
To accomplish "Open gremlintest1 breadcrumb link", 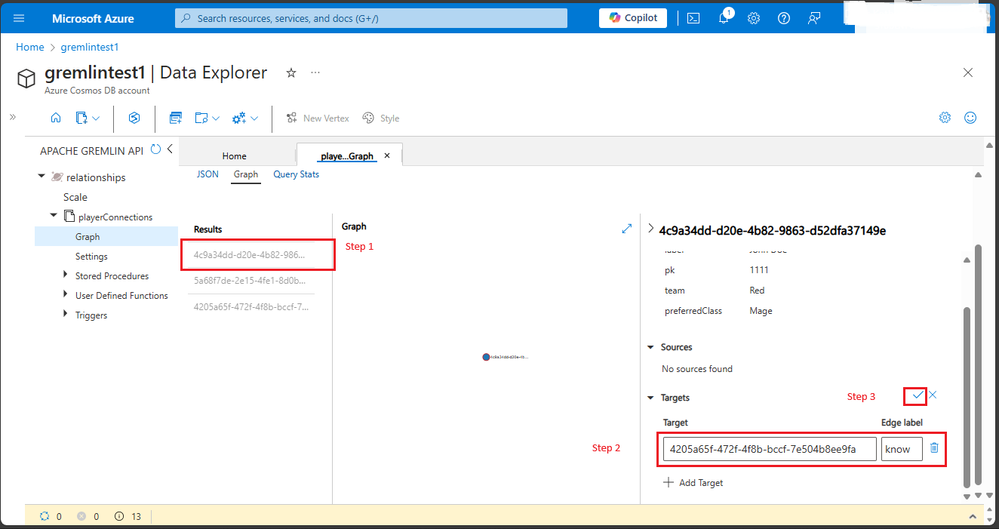I will pos(89,47).
